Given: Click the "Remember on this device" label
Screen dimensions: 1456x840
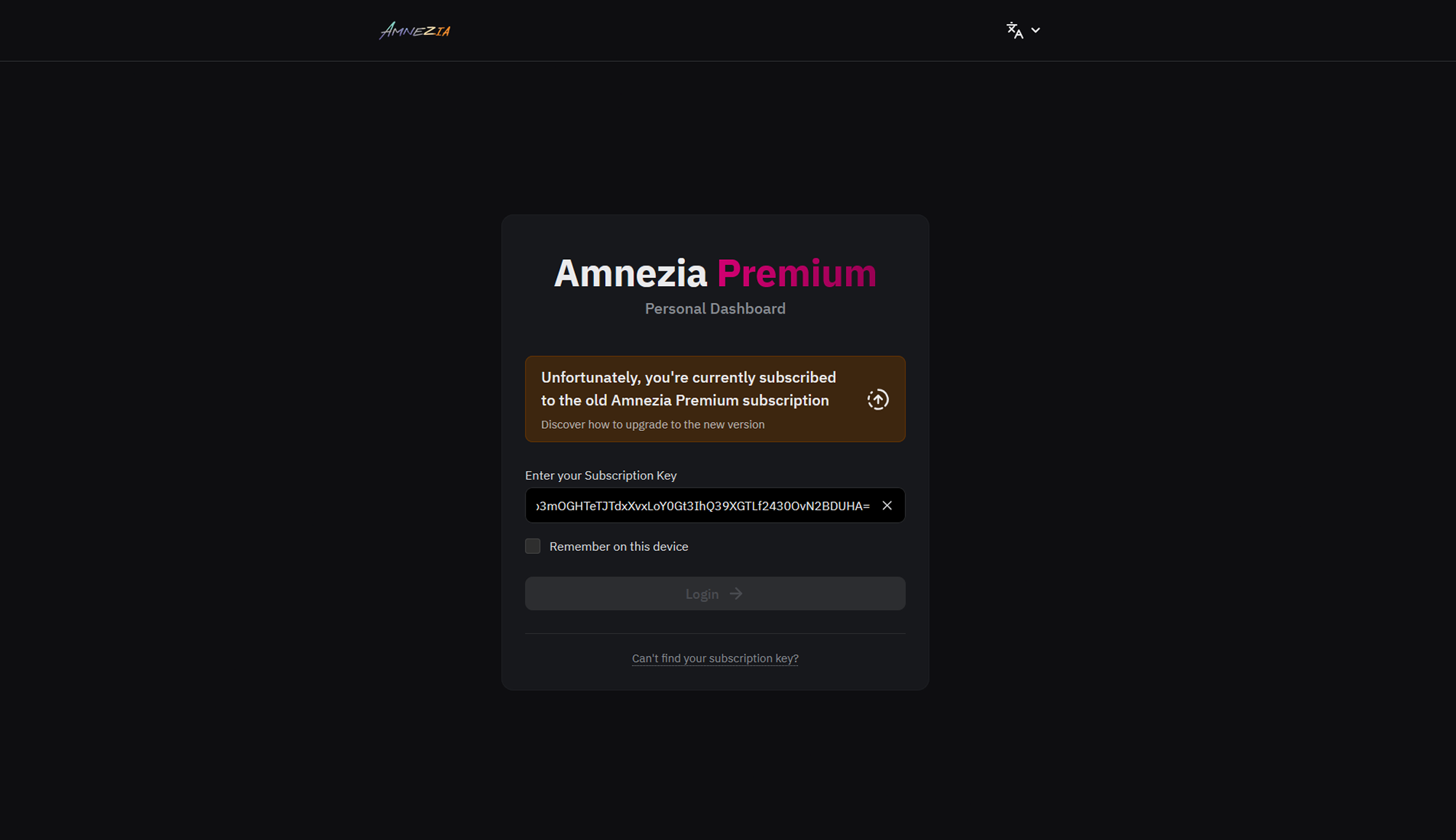Looking at the screenshot, I should pyautogui.click(x=618, y=547).
